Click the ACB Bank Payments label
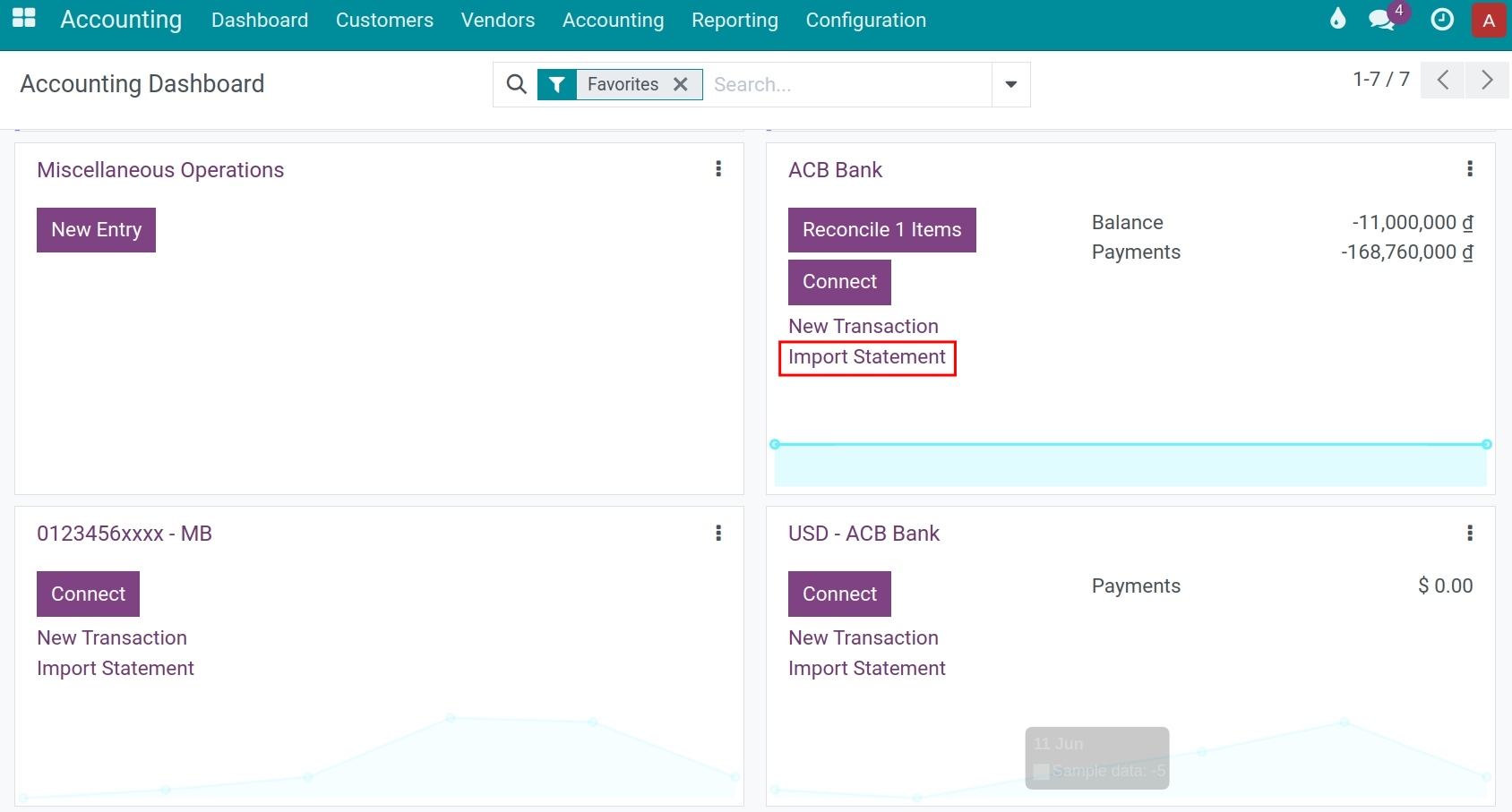The height and width of the screenshot is (812, 1512). point(1136,252)
